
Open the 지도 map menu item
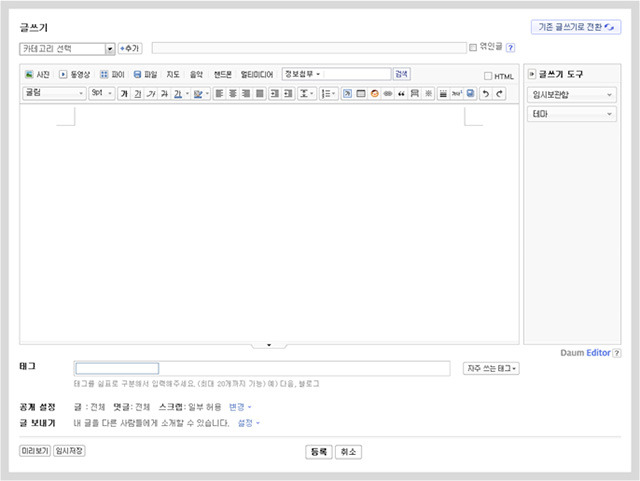click(x=173, y=74)
